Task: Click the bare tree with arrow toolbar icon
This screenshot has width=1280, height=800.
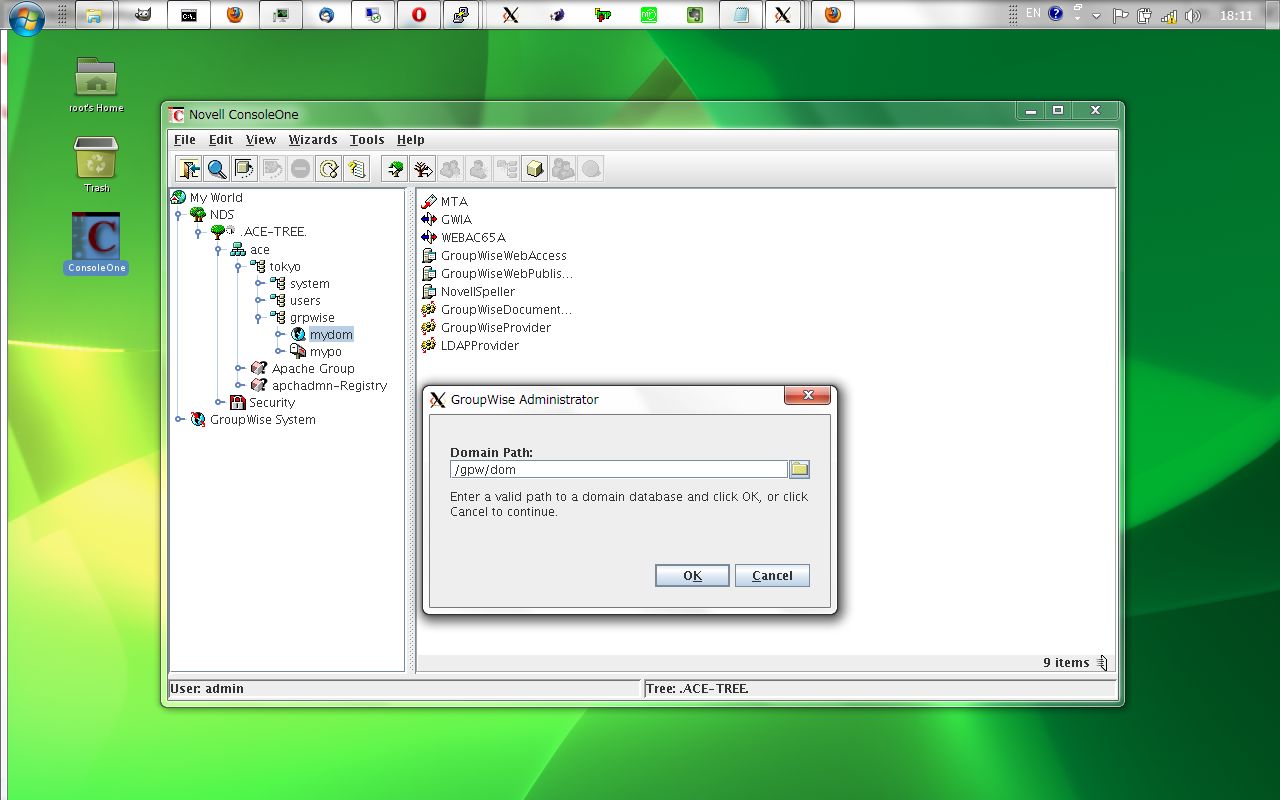Action: click(423, 169)
